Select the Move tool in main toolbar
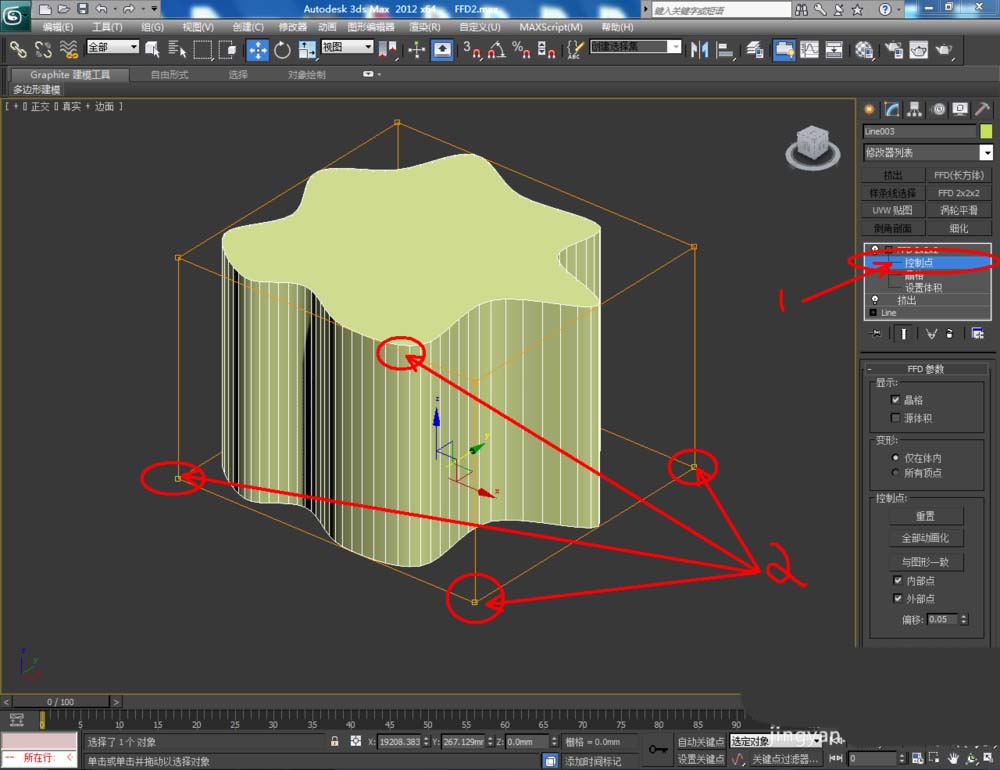Viewport: 1000px width, 770px height. click(257, 49)
